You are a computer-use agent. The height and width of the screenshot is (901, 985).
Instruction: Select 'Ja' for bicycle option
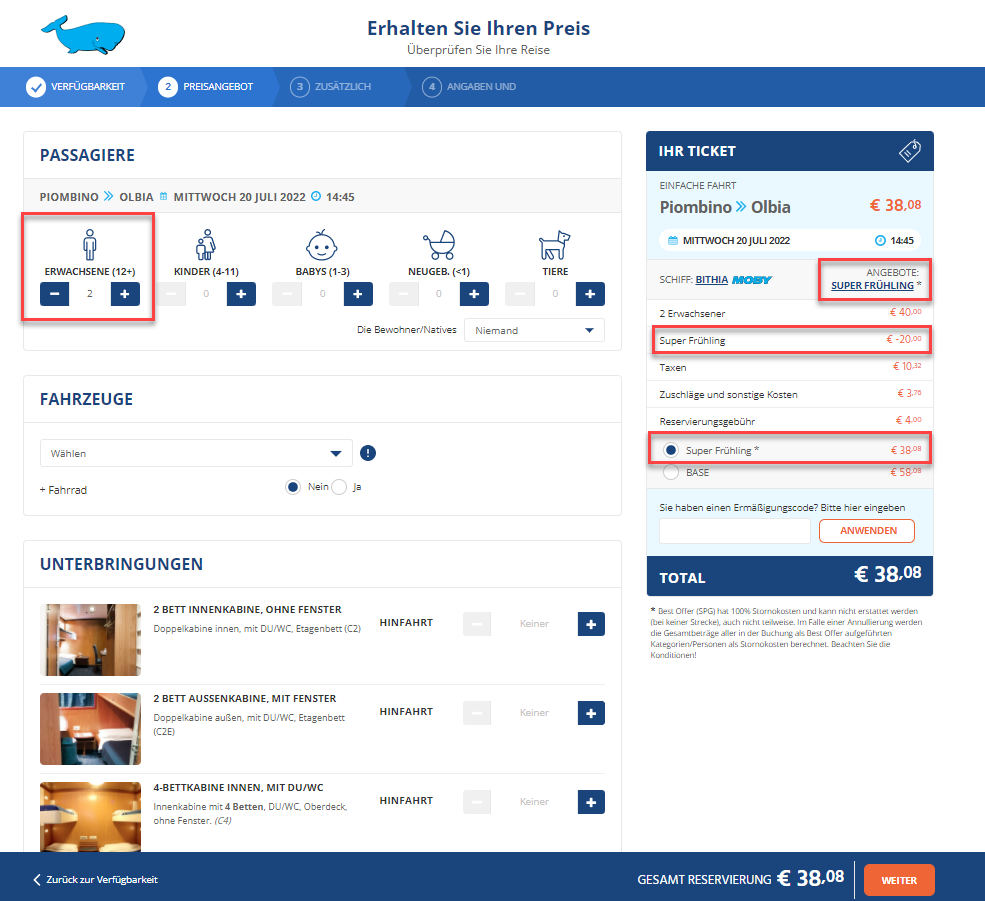pos(339,487)
